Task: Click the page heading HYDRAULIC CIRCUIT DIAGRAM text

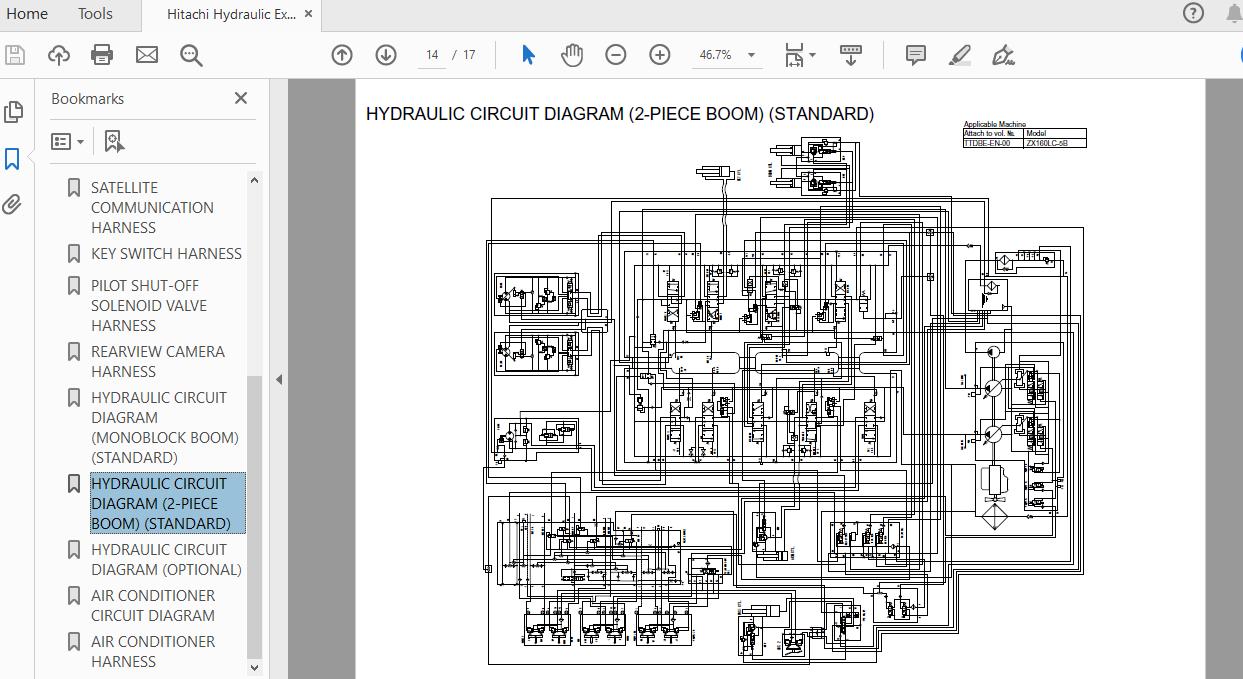Action: click(x=620, y=114)
